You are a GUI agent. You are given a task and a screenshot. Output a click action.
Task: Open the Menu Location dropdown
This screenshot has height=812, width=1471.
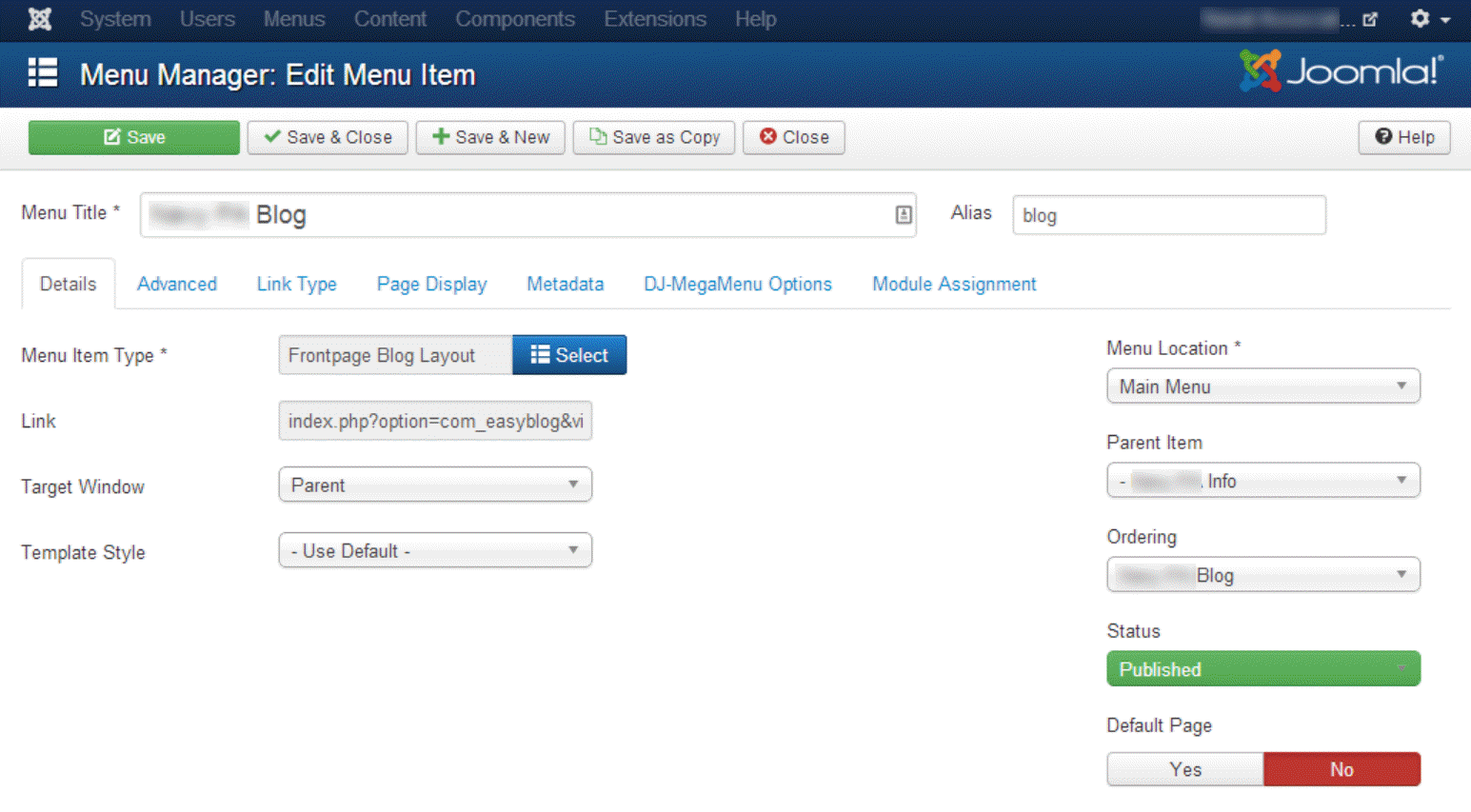pos(1262,386)
